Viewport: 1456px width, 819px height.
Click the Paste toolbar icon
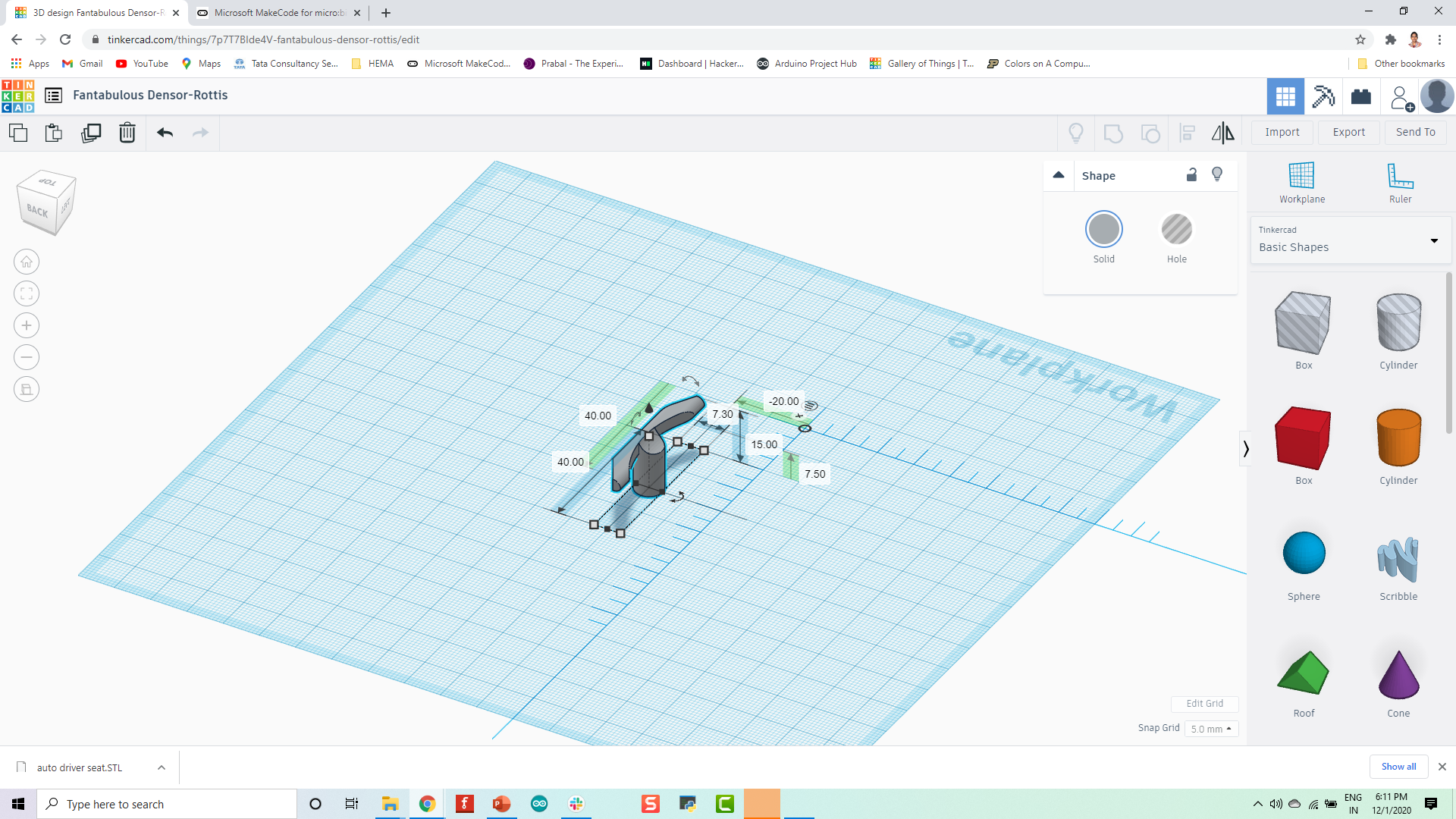tap(54, 133)
